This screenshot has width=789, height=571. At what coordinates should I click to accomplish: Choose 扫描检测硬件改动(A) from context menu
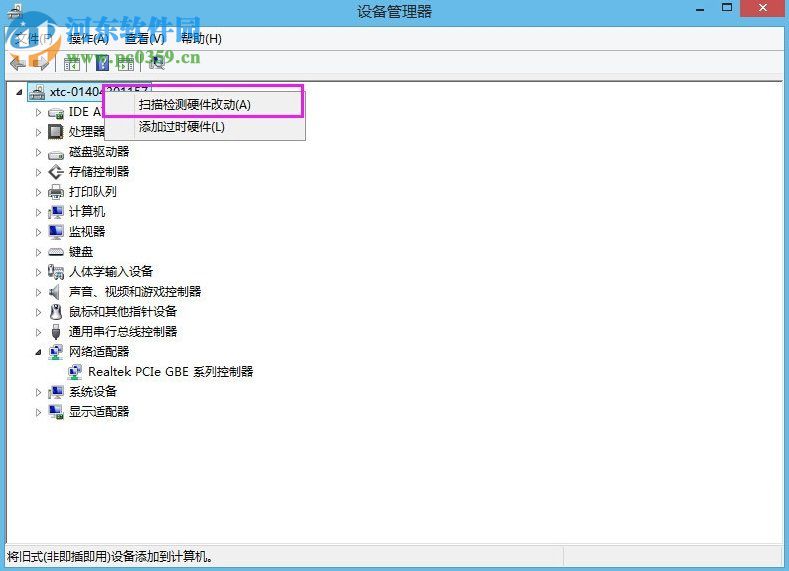click(204, 105)
